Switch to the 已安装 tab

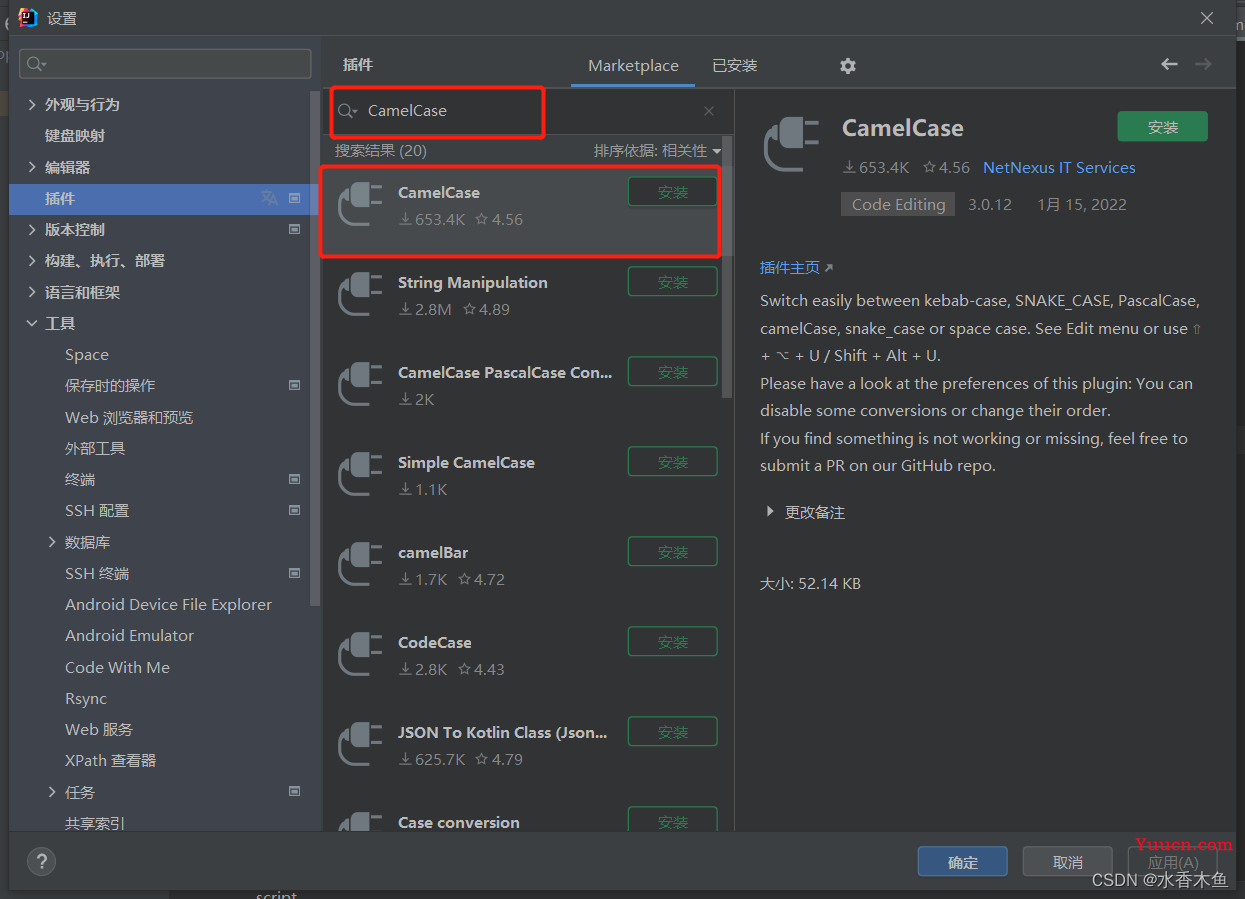(x=735, y=65)
